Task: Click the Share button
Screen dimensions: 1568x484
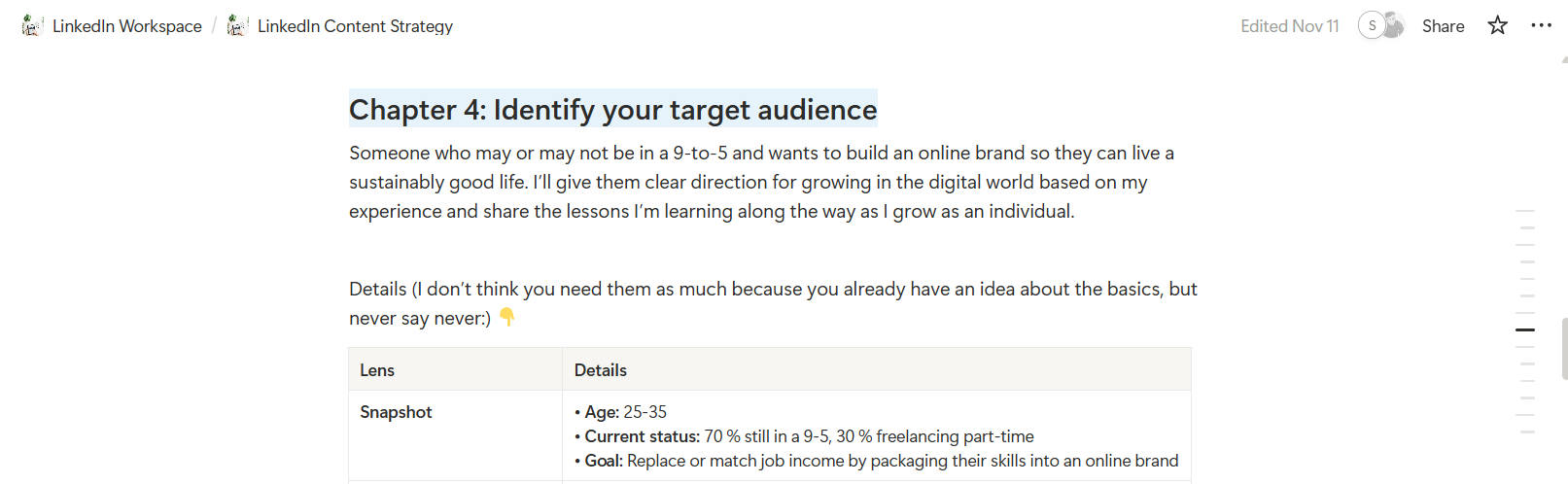Action: click(1443, 26)
